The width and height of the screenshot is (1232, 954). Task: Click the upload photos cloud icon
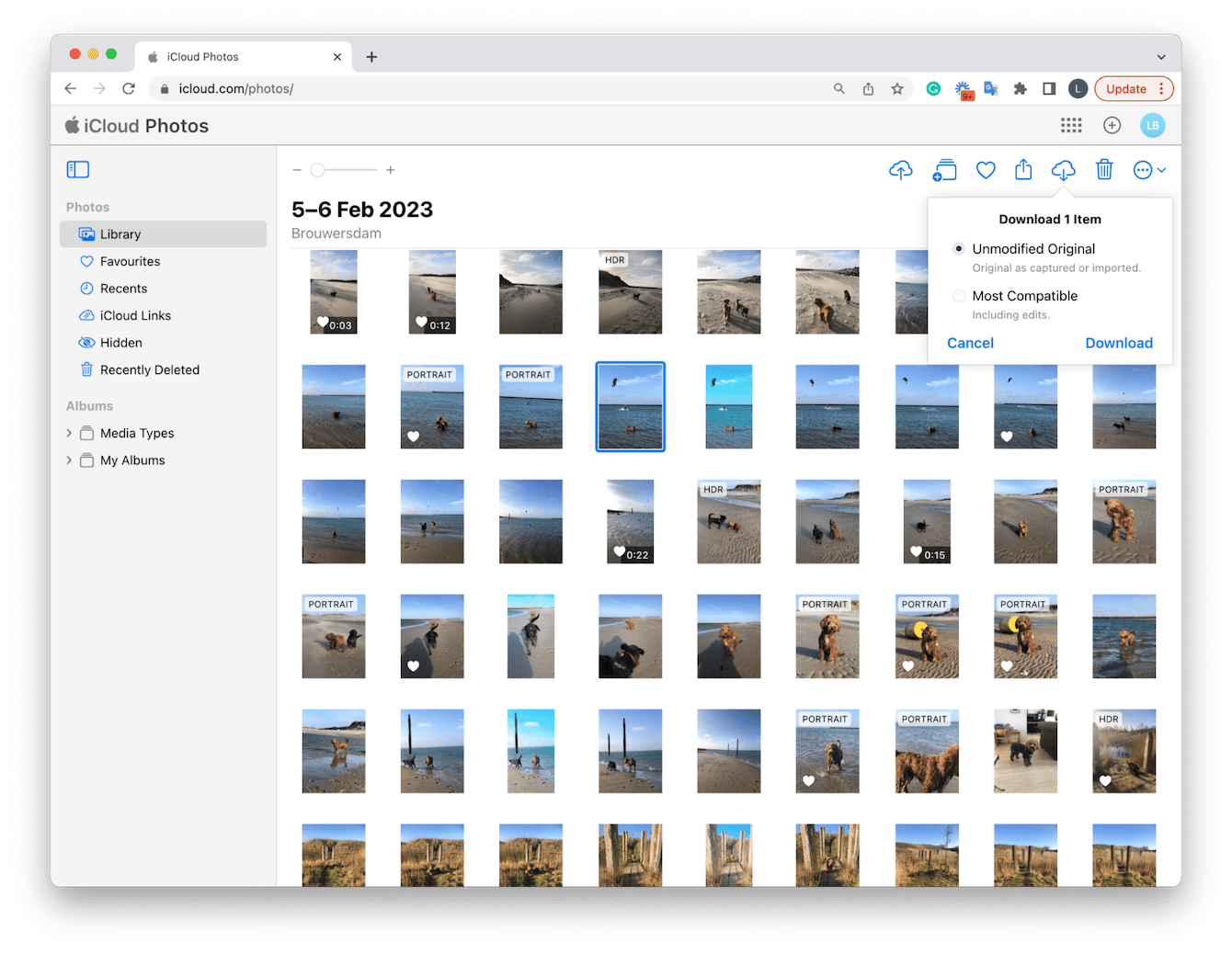901,170
